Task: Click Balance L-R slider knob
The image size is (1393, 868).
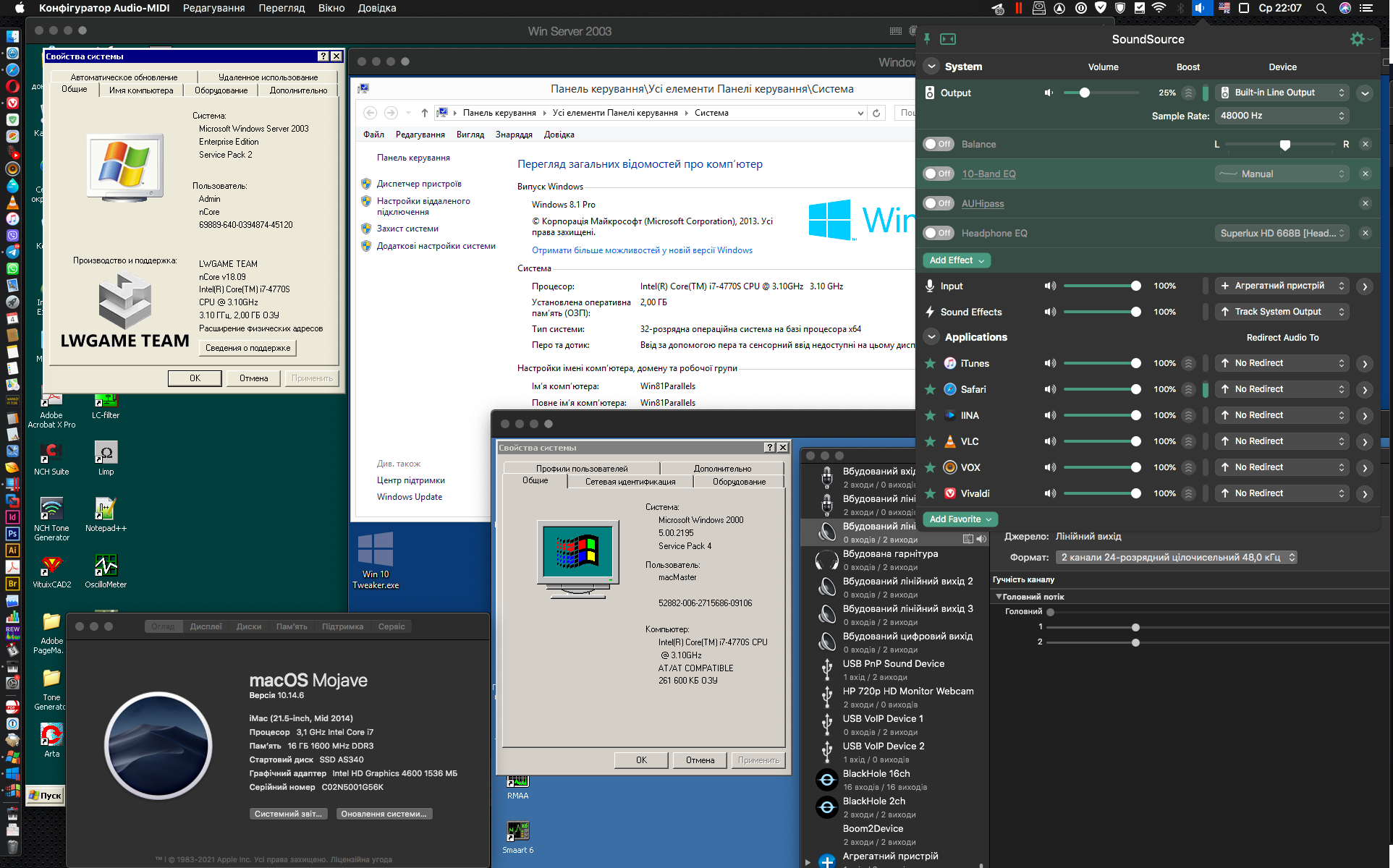Action: click(x=1285, y=145)
